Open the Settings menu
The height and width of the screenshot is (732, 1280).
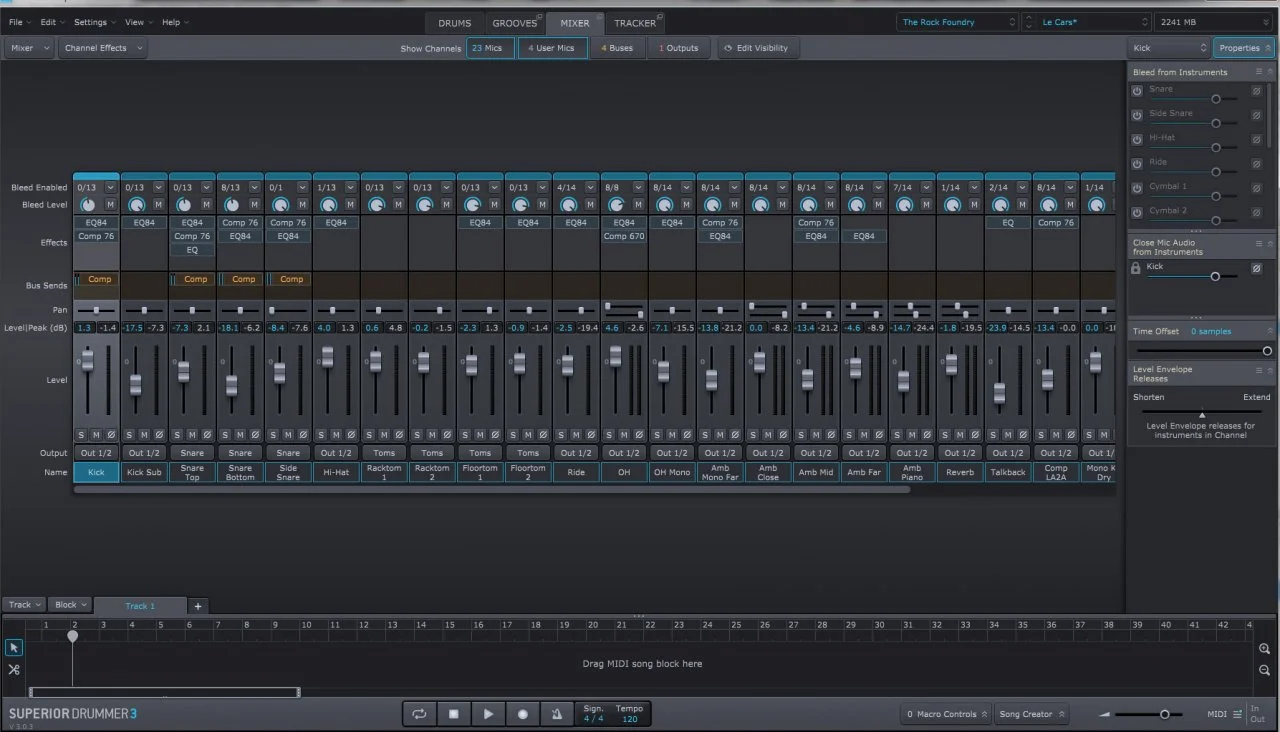tap(94, 22)
